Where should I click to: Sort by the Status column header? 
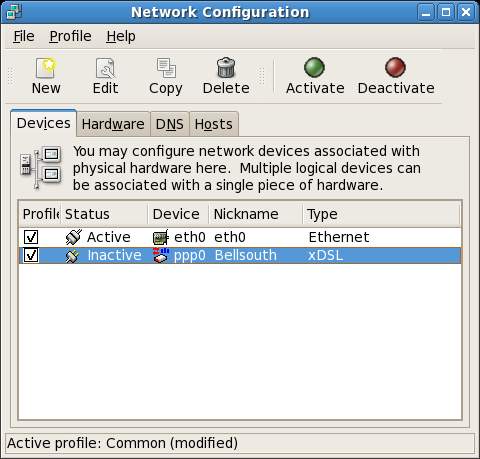click(104, 214)
